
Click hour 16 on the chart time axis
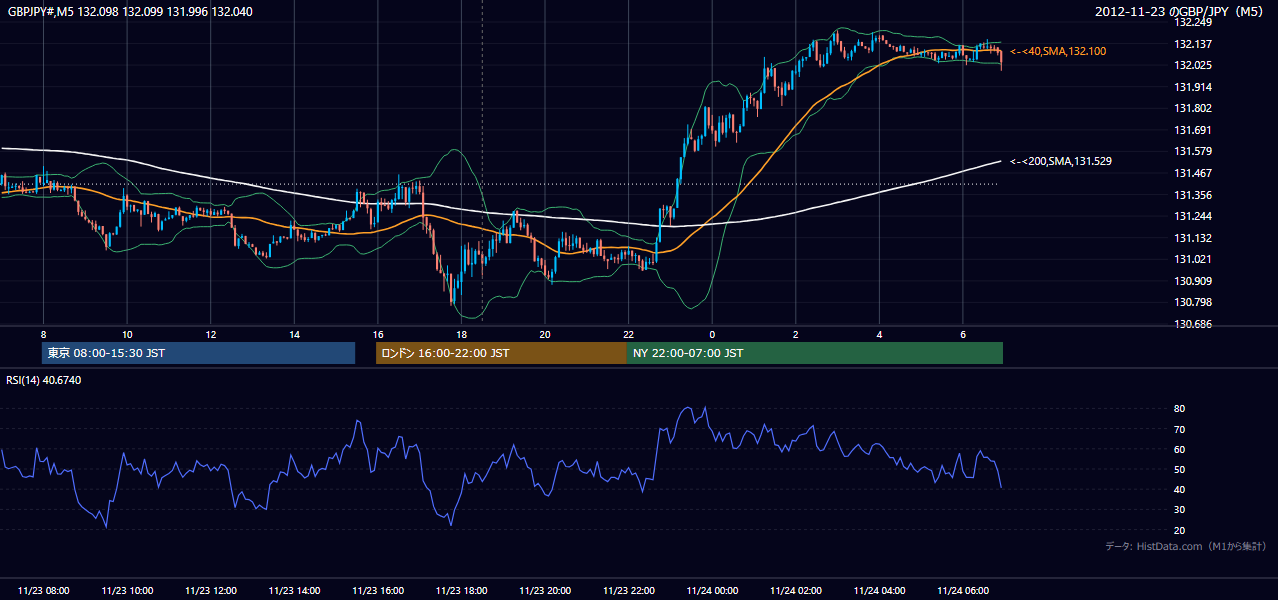[378, 334]
